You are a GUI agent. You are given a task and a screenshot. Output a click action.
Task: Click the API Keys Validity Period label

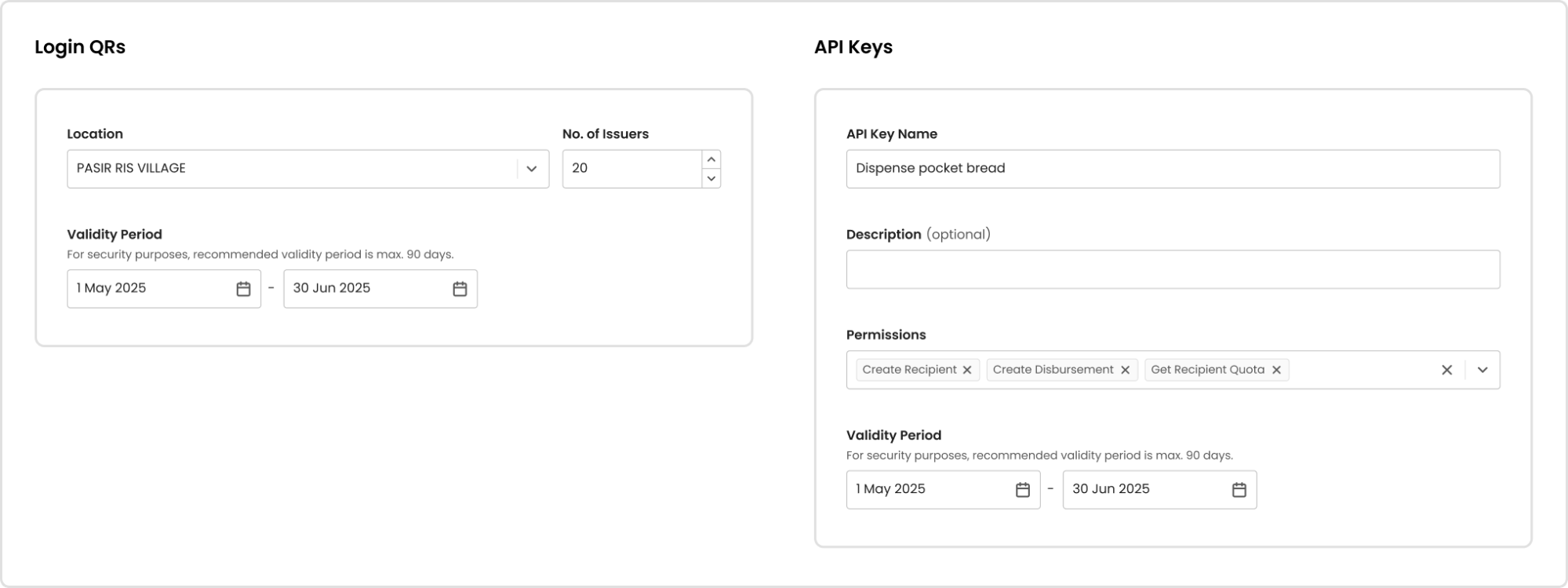point(893,436)
